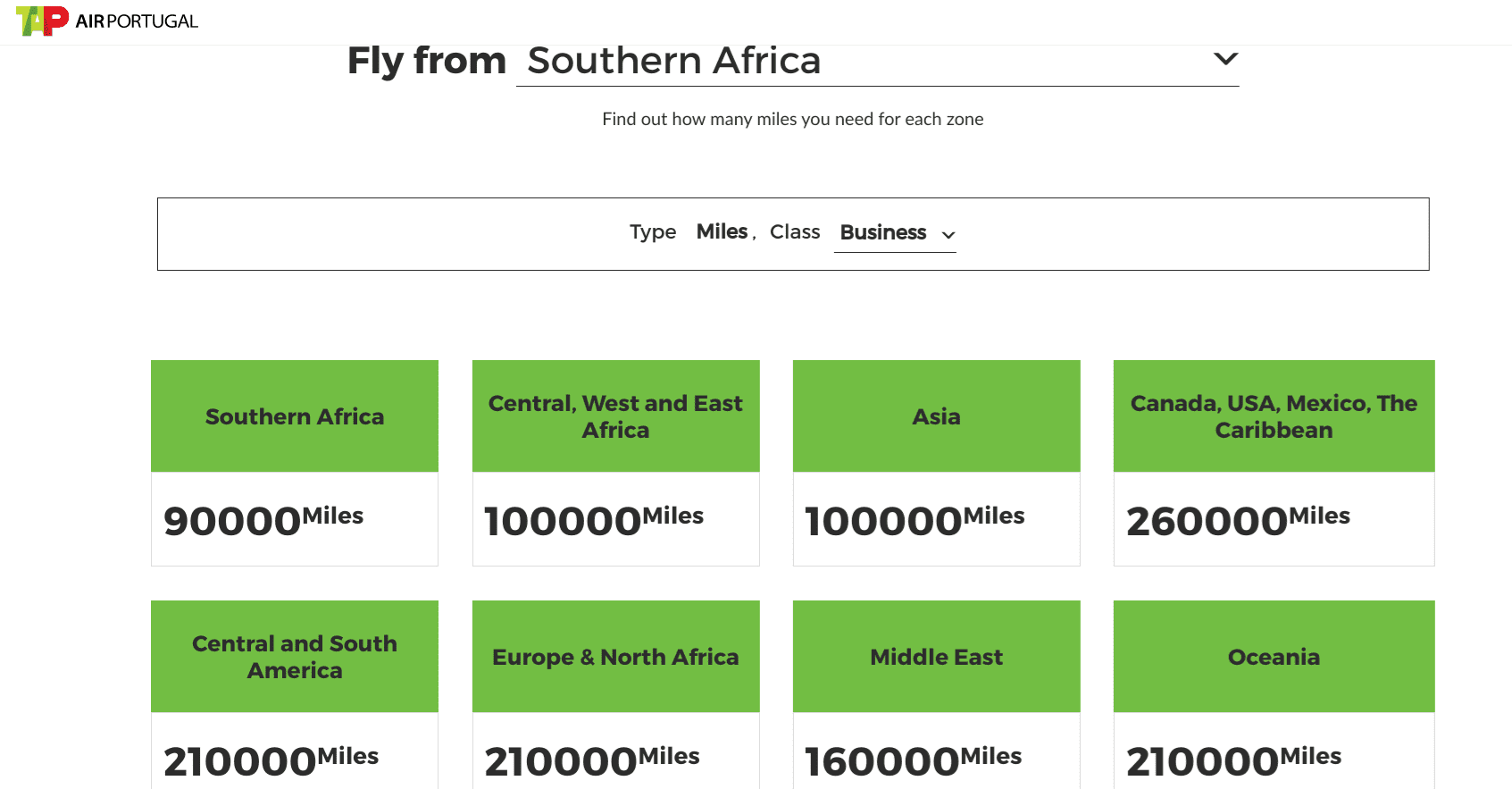The width and height of the screenshot is (1512, 789).
Task: Click the small arrow next to Business
Action: point(948,235)
